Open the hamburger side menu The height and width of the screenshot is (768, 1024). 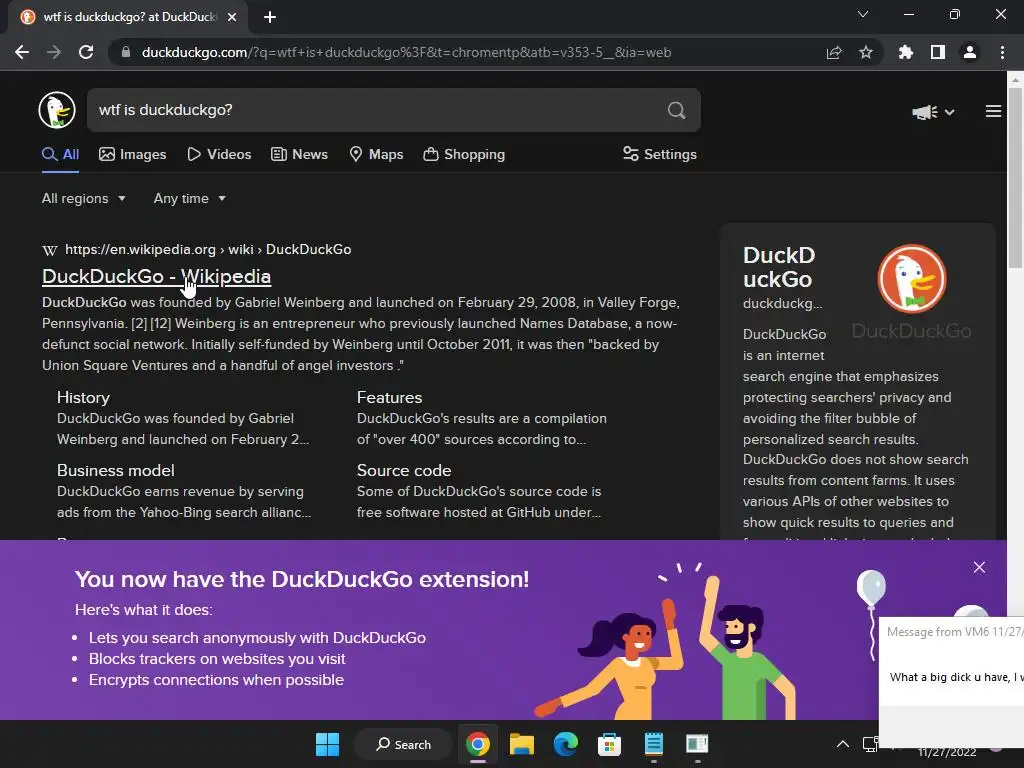(x=993, y=112)
